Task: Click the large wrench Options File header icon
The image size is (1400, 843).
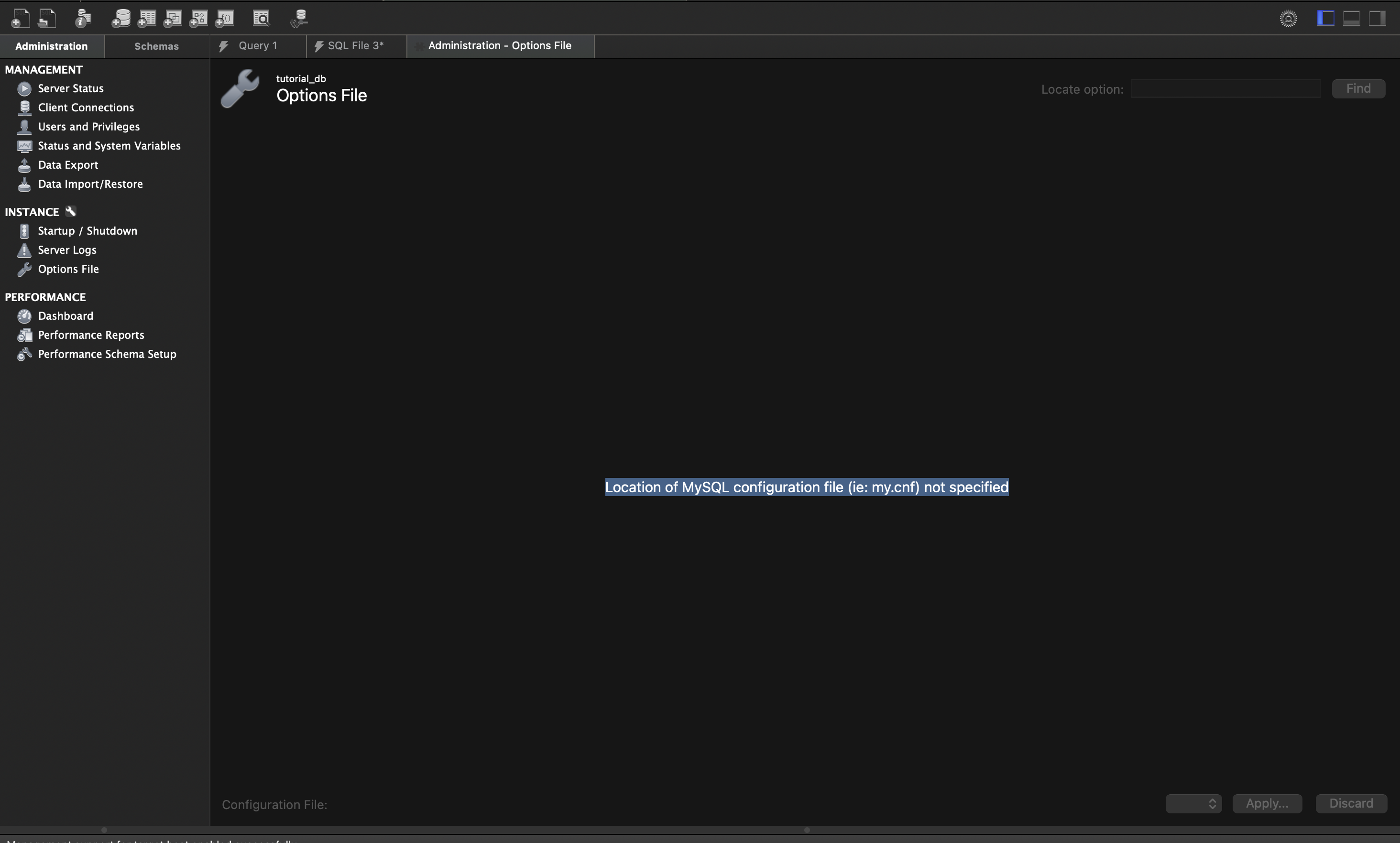Action: (241, 88)
